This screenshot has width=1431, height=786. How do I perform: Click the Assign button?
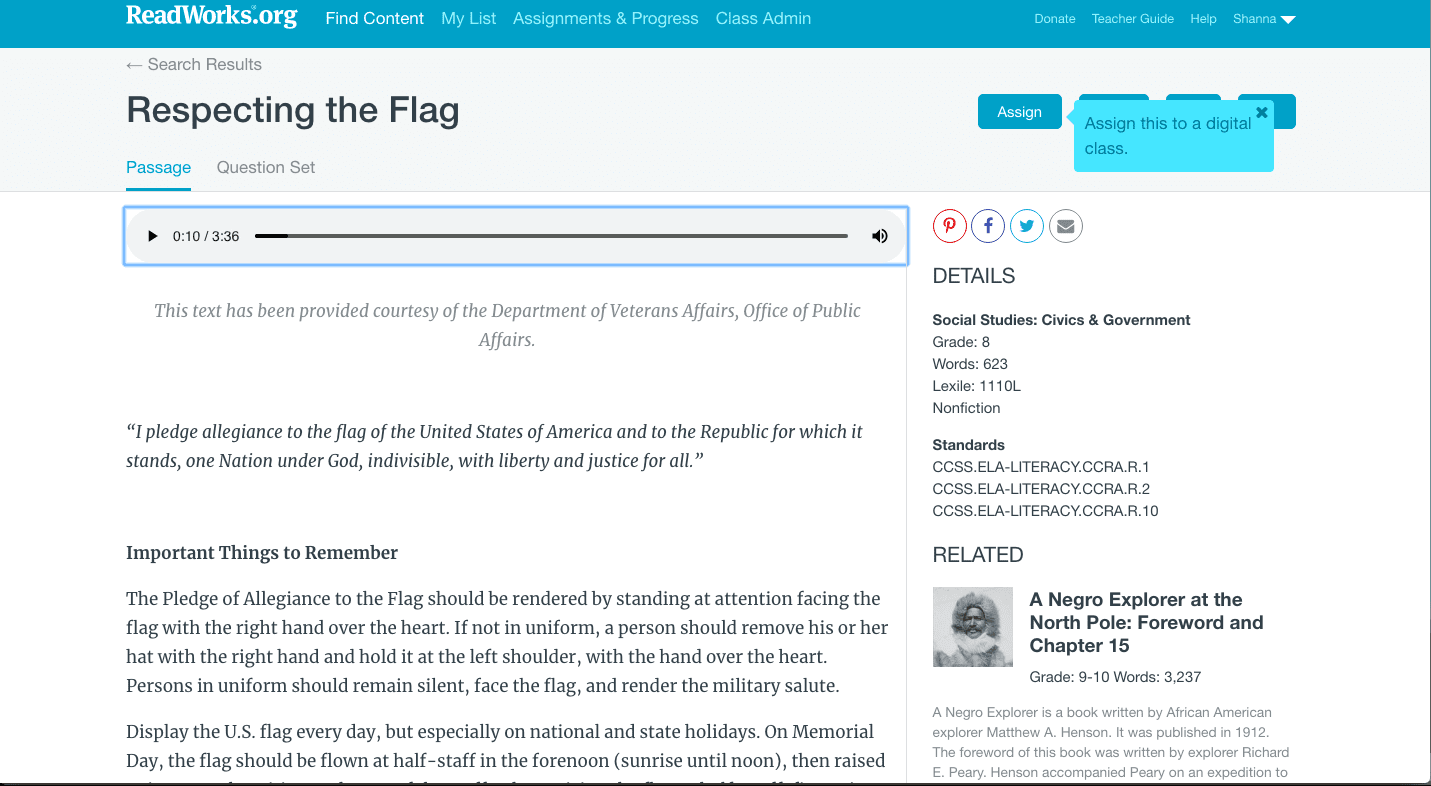tap(1019, 112)
